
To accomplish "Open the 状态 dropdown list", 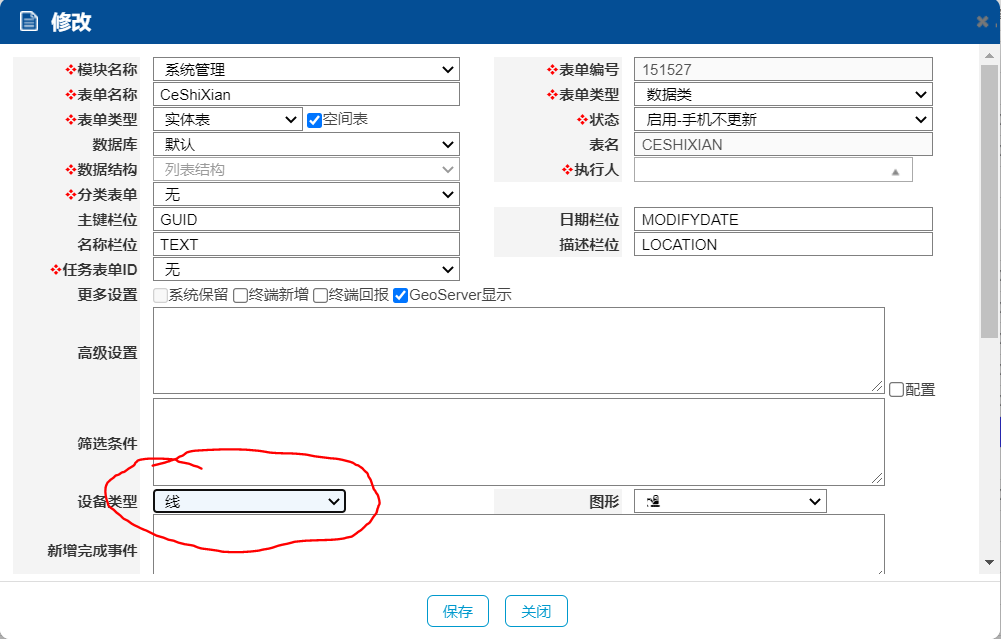I will tap(782, 119).
